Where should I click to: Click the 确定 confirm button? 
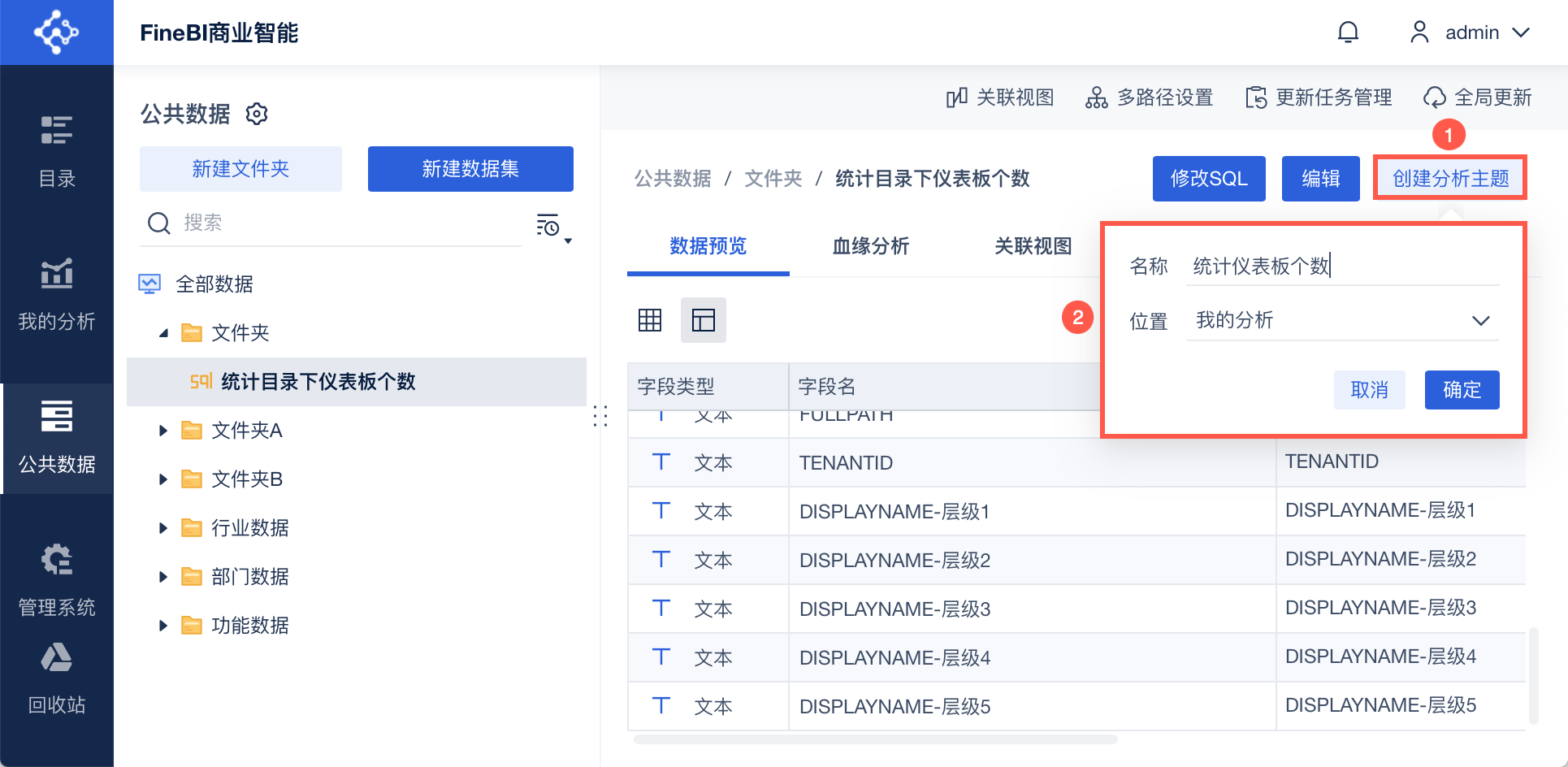(x=1462, y=390)
